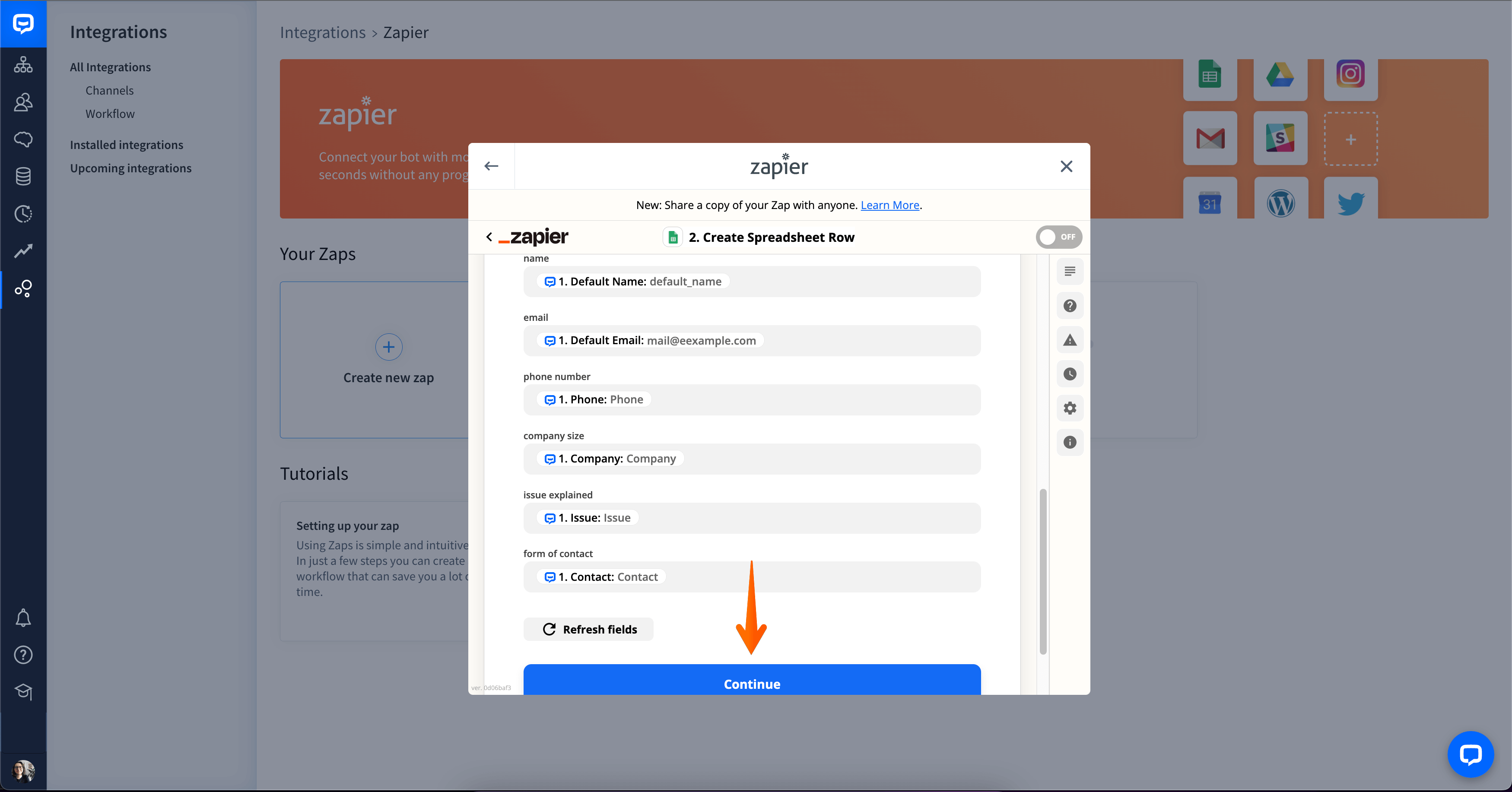Click the dashed plus tile in banner
Screen dimensions: 1512x792
click(x=1350, y=139)
